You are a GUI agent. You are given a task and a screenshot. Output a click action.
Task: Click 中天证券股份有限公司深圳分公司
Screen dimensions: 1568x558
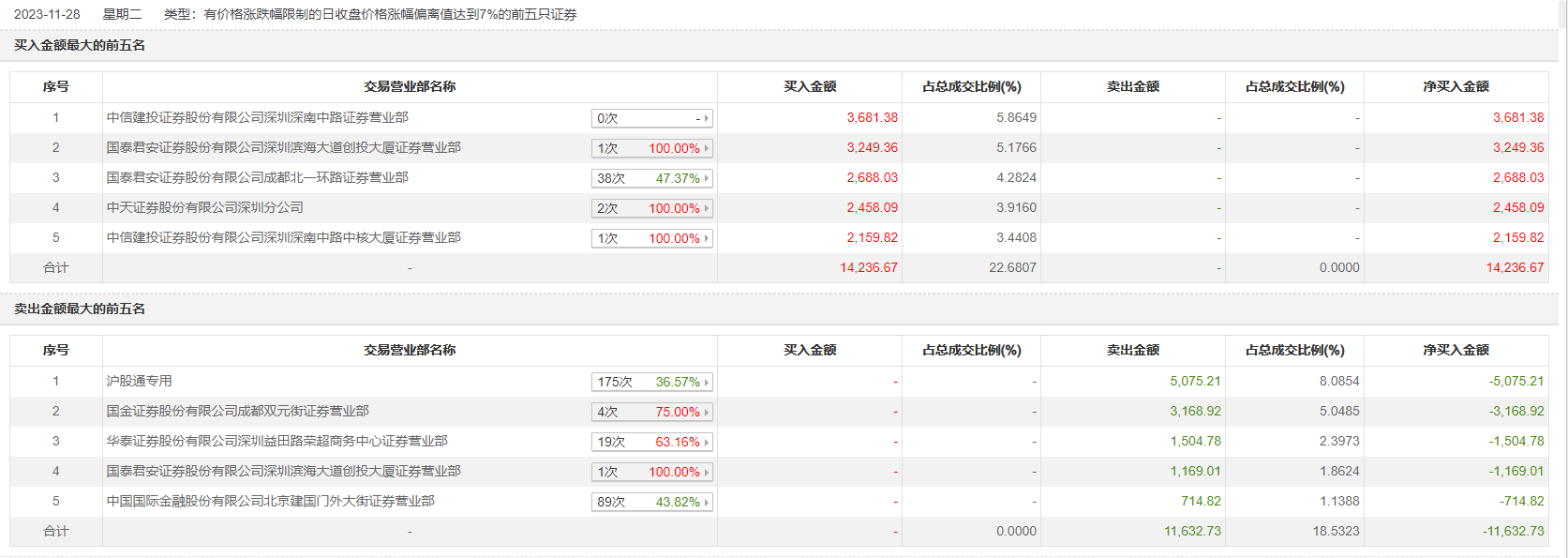(x=205, y=207)
